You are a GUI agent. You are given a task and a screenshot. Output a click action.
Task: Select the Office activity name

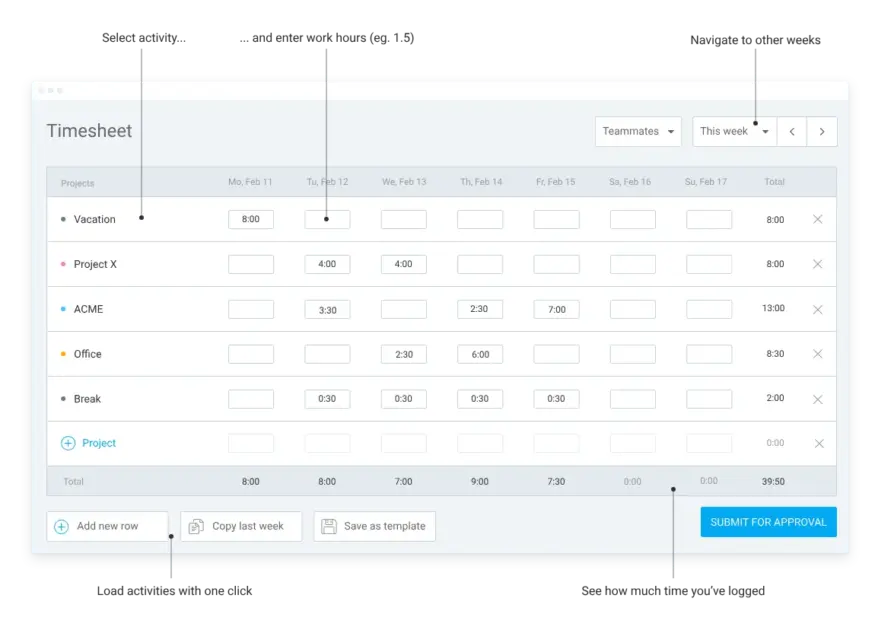88,354
